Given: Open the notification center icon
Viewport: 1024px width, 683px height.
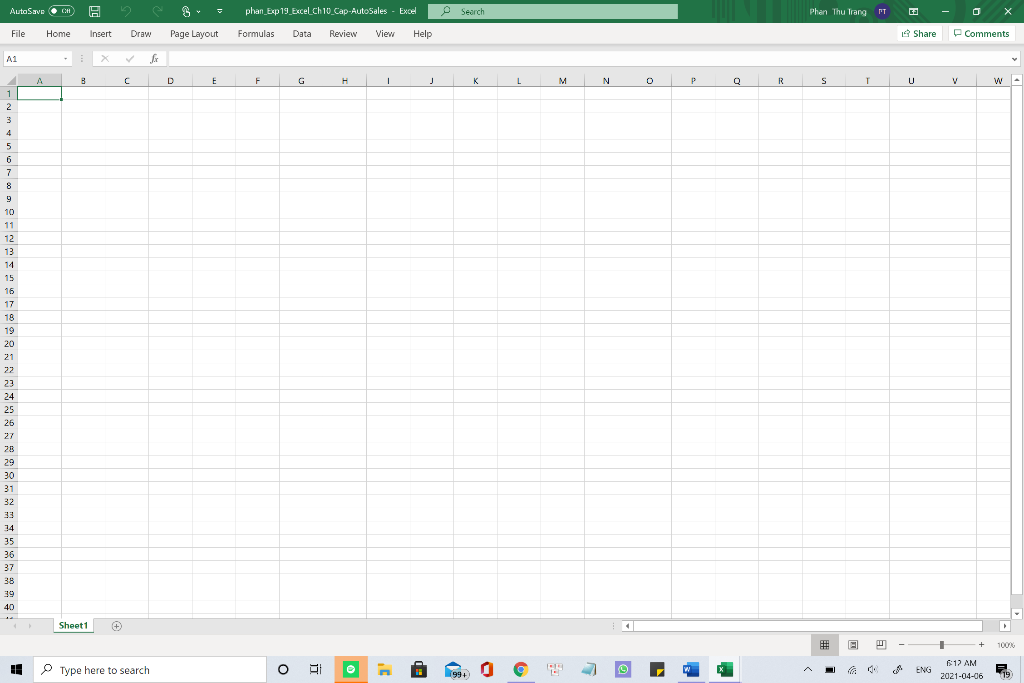Looking at the screenshot, I should point(1003,670).
